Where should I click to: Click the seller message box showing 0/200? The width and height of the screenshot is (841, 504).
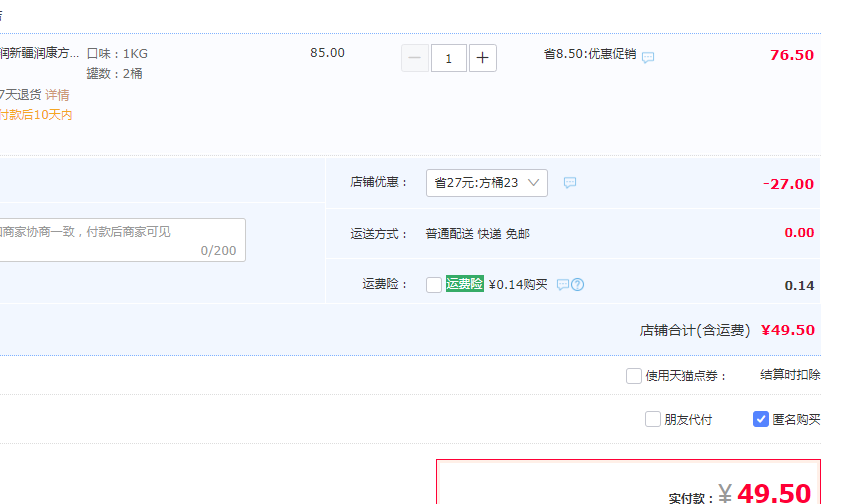121,240
